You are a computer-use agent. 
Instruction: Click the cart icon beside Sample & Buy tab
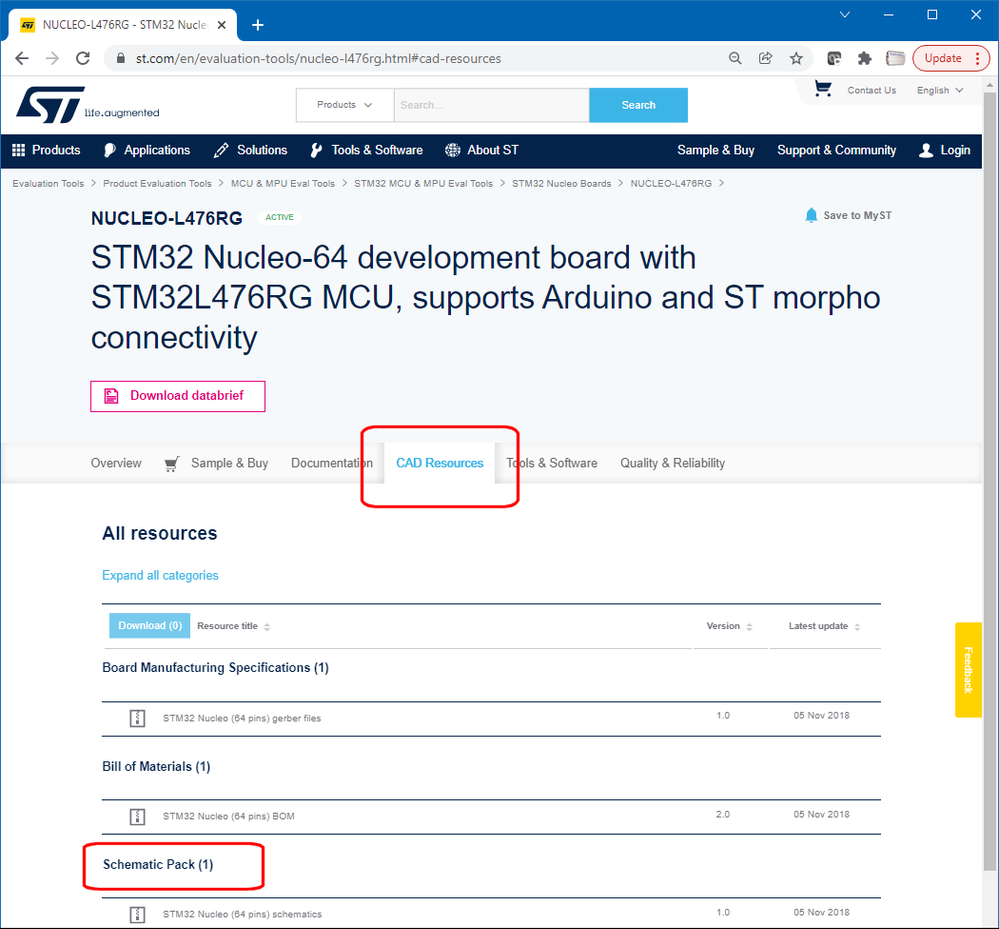pos(172,464)
